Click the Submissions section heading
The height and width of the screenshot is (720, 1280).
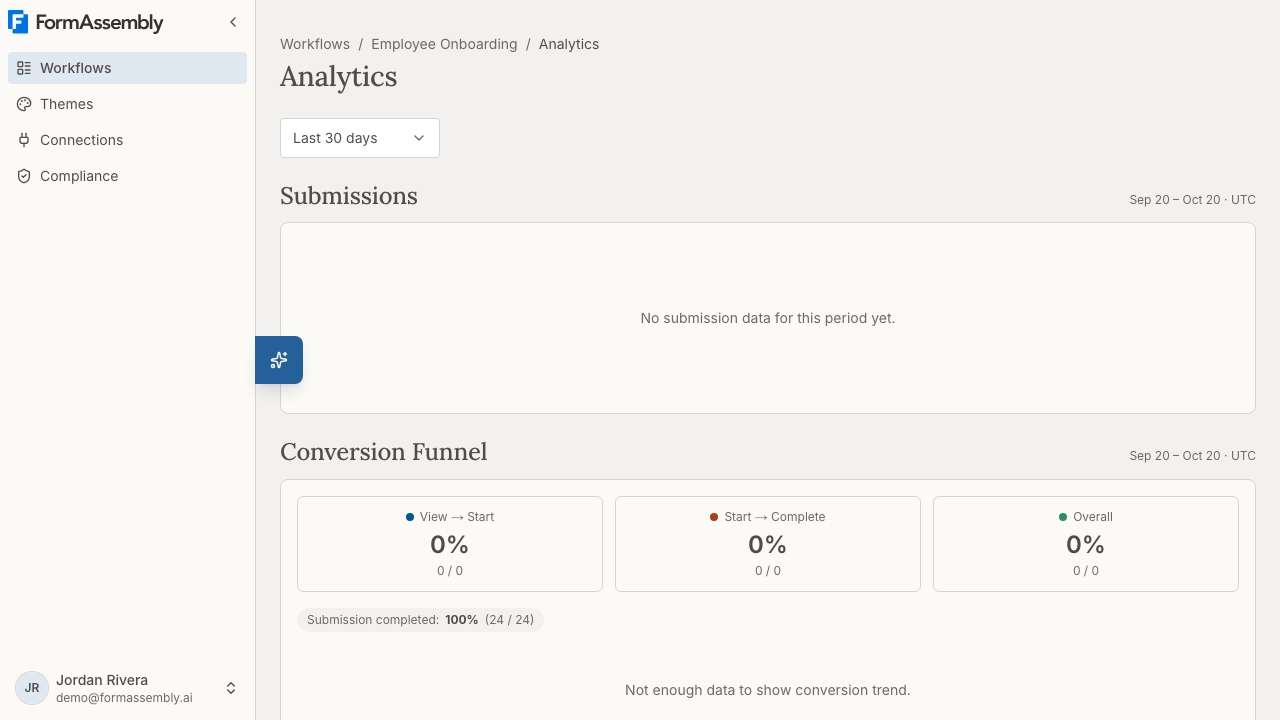pyautogui.click(x=349, y=196)
